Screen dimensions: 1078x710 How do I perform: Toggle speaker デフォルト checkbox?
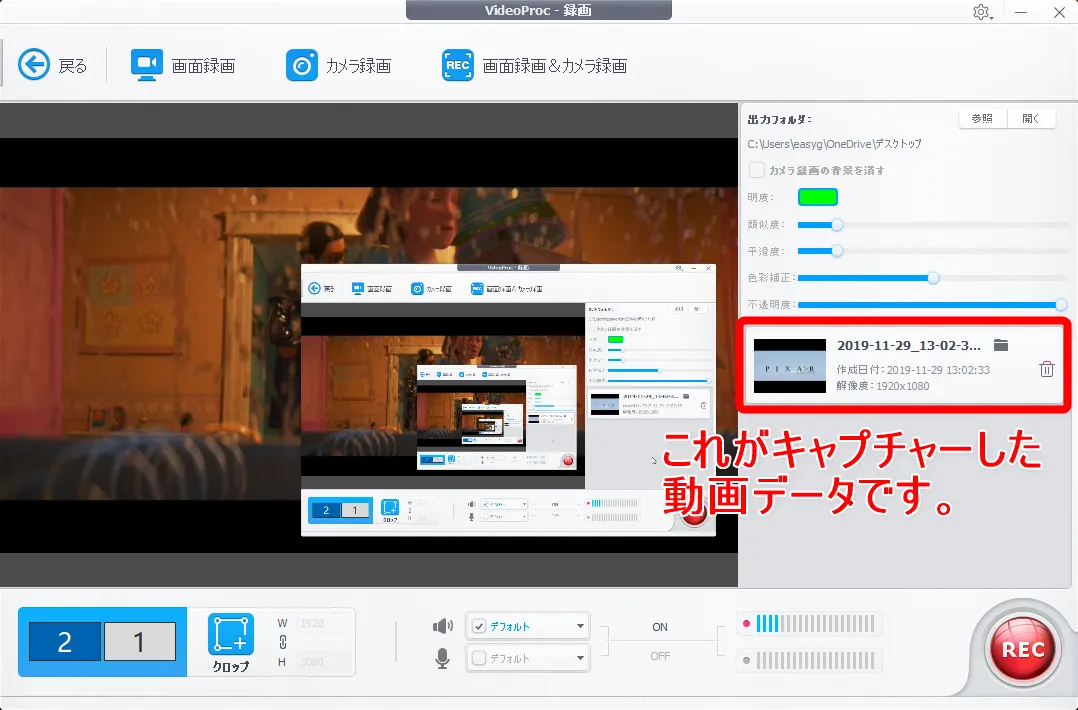coord(479,626)
